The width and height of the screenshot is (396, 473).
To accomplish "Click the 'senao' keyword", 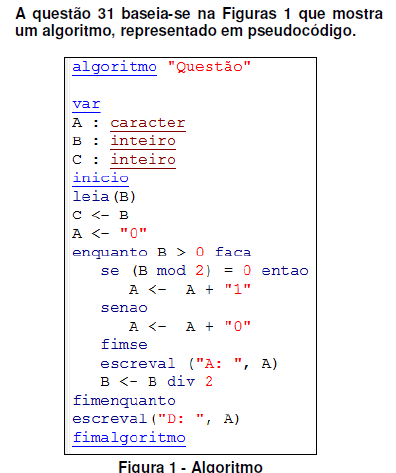I will tap(124, 308).
